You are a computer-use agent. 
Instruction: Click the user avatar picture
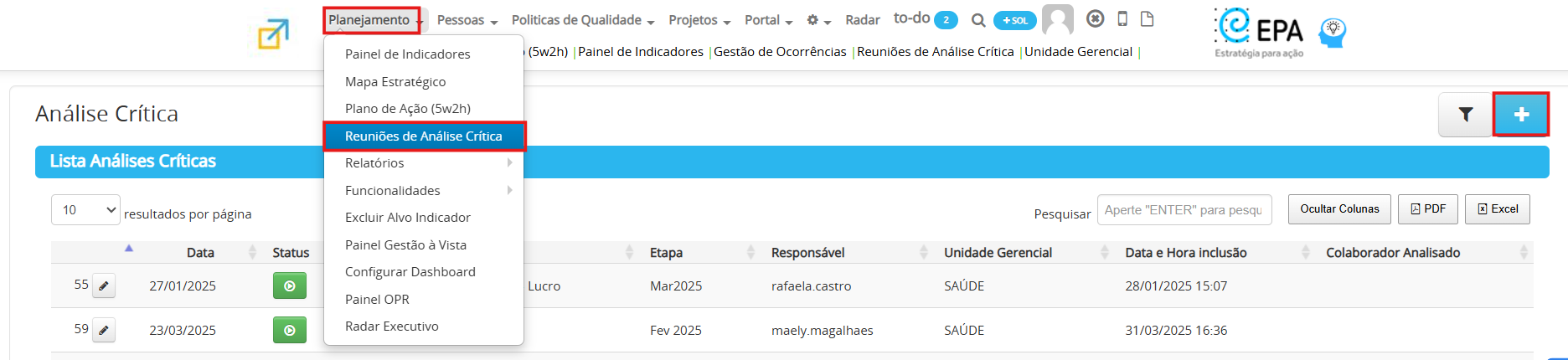pyautogui.click(x=1058, y=19)
